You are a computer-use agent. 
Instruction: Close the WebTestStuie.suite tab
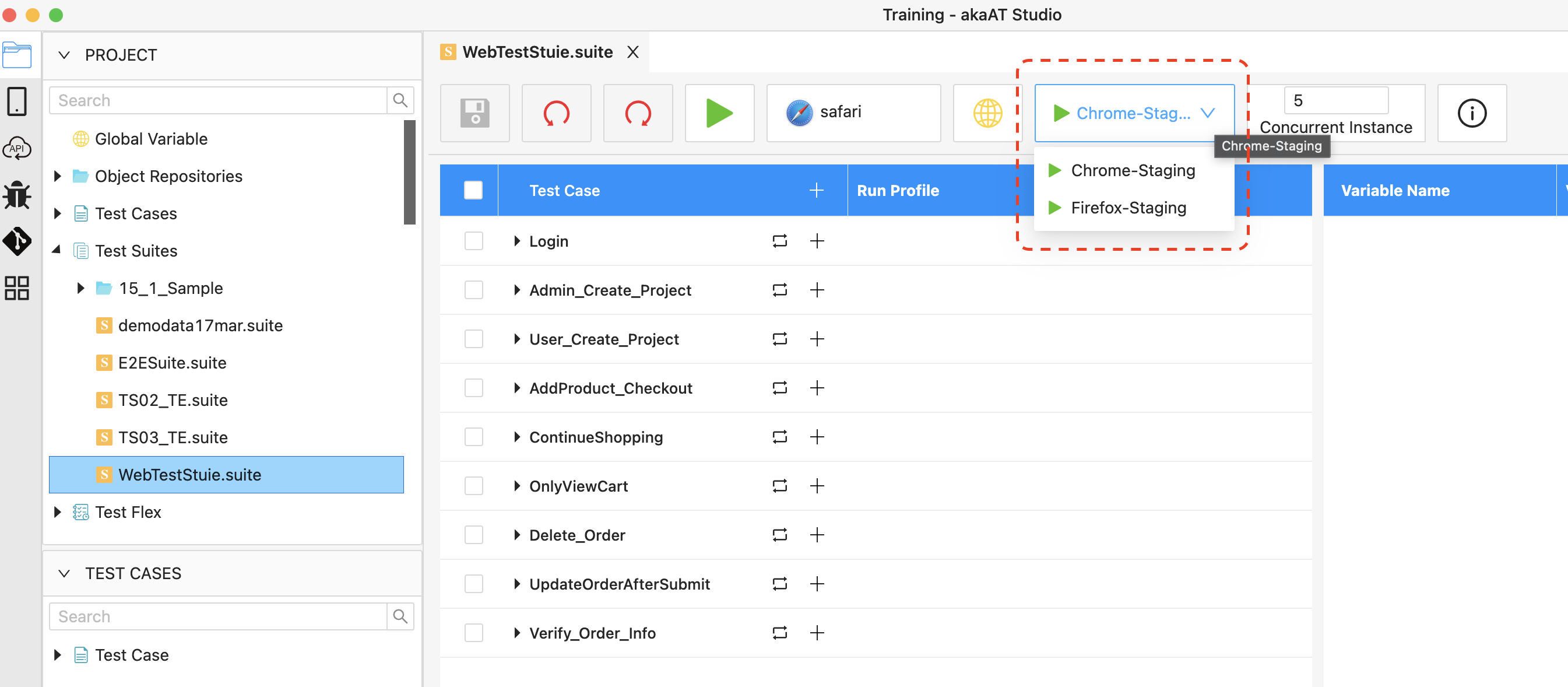pyautogui.click(x=633, y=52)
